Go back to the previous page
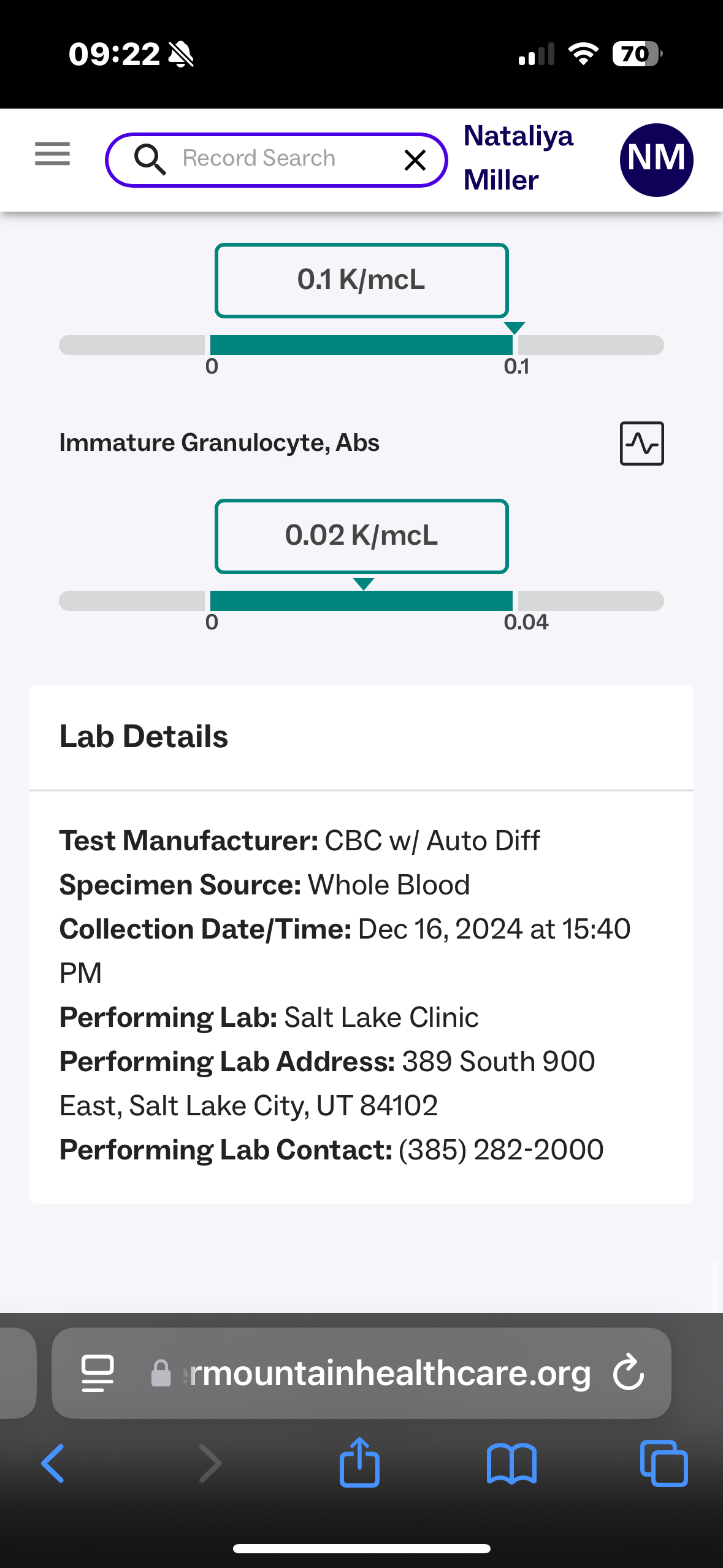723x1568 pixels. tap(53, 1464)
